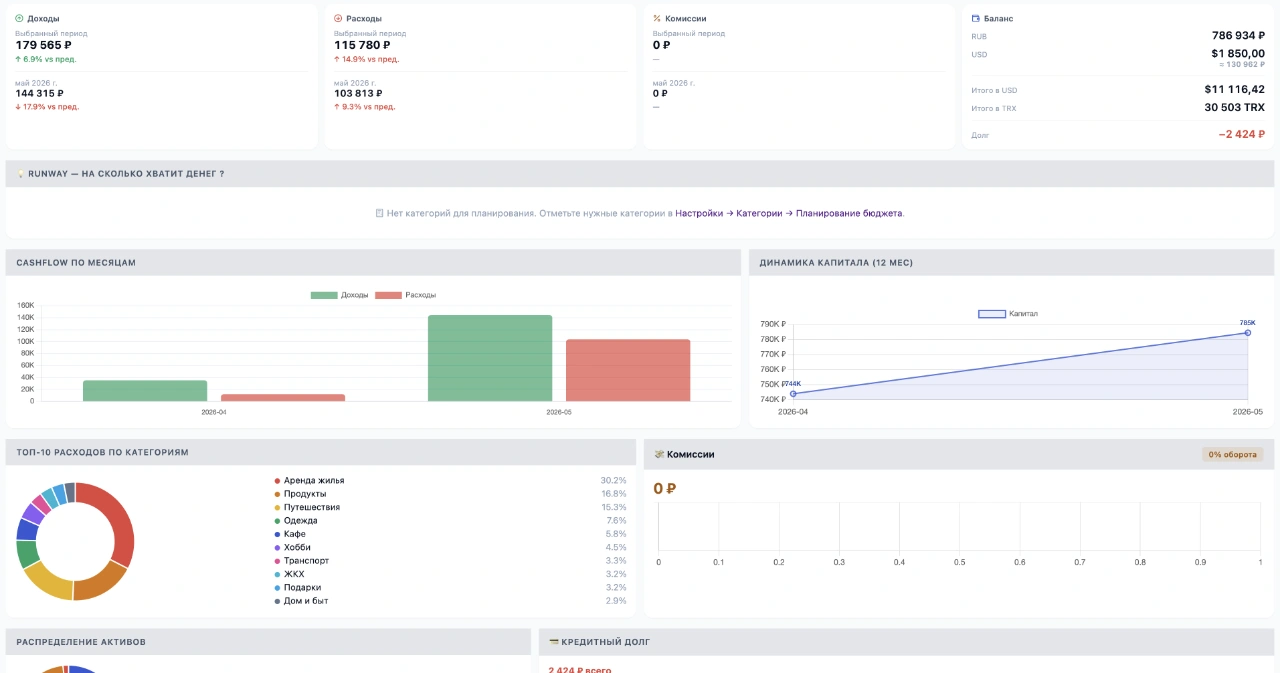Select the Путешествия category row
The width and height of the screenshot is (1280, 673).
(x=450, y=507)
